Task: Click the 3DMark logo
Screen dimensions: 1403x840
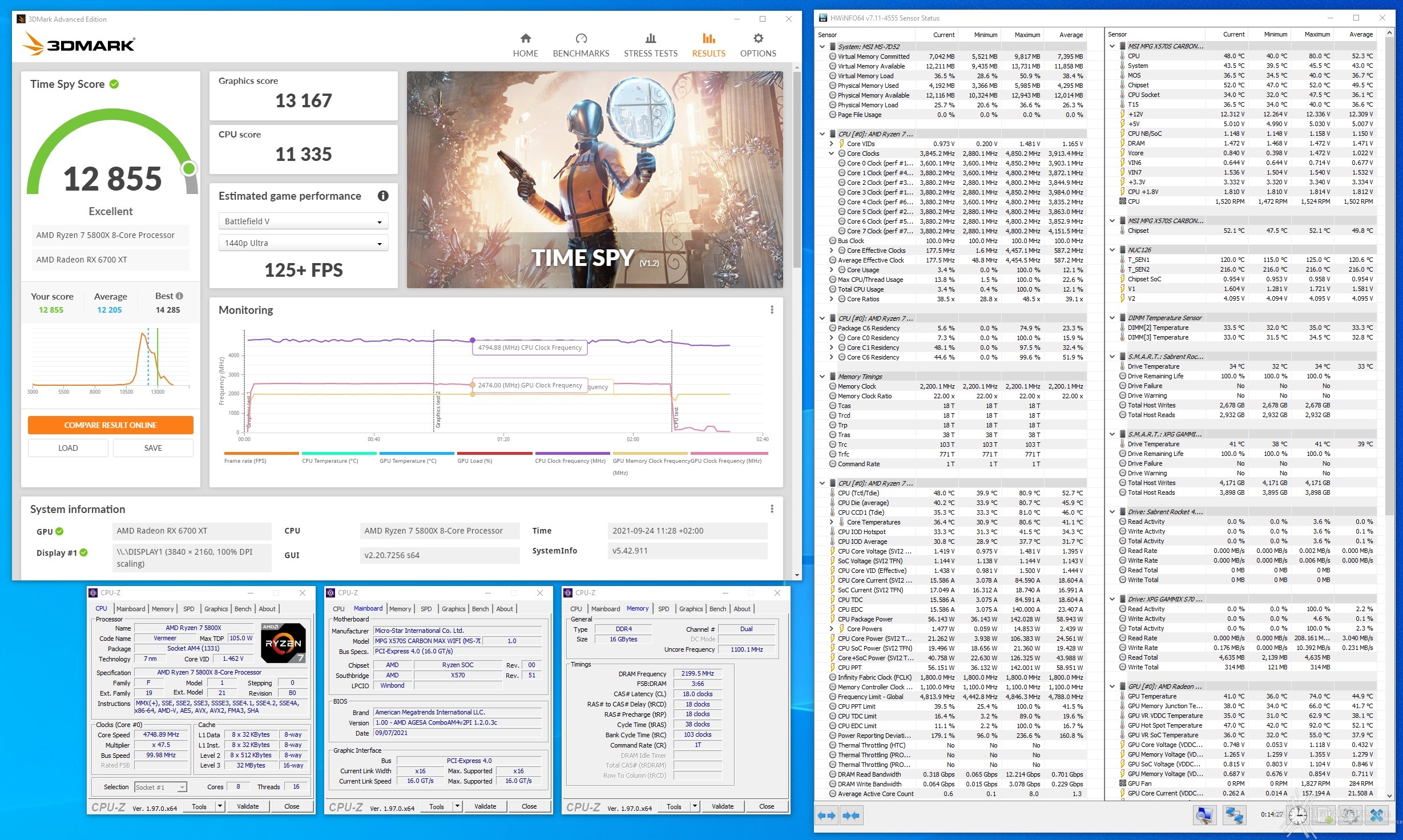Action: coord(79,43)
